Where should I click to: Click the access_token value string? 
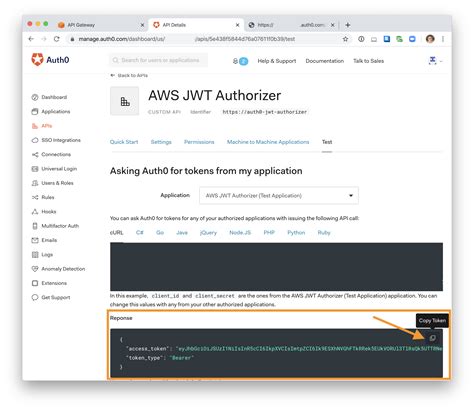coord(309,349)
